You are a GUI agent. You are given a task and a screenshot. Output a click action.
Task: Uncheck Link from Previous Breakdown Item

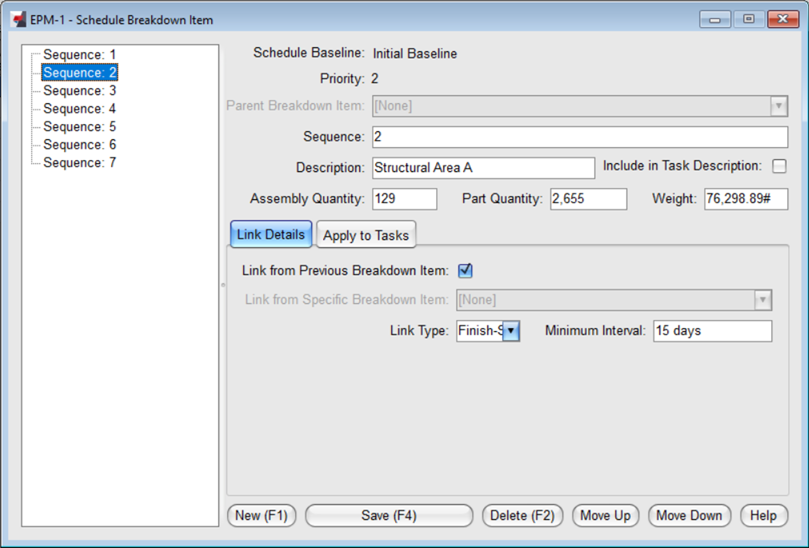click(465, 270)
